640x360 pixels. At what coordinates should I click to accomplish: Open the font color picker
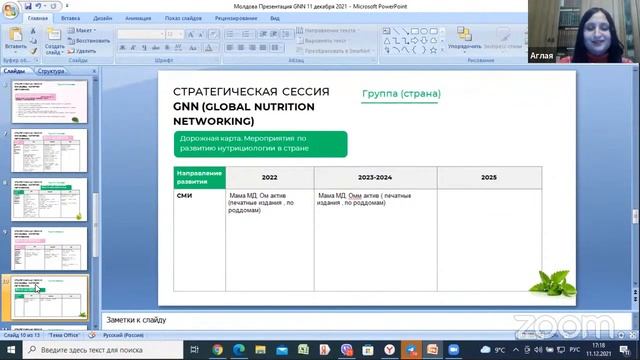coord(209,48)
